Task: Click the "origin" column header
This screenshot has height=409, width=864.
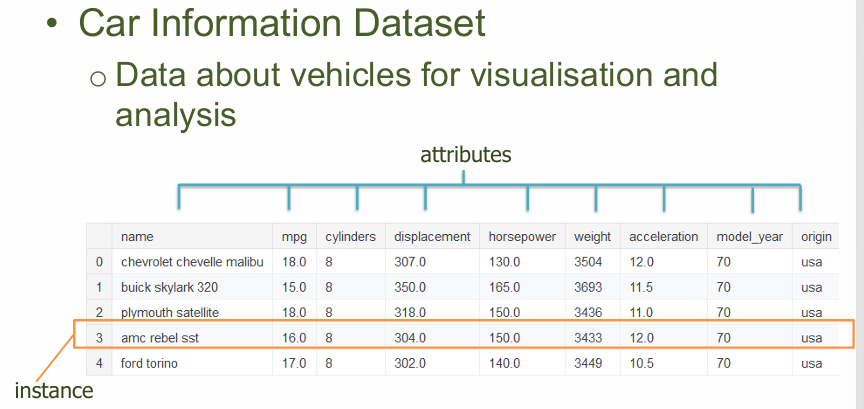Action: click(816, 237)
